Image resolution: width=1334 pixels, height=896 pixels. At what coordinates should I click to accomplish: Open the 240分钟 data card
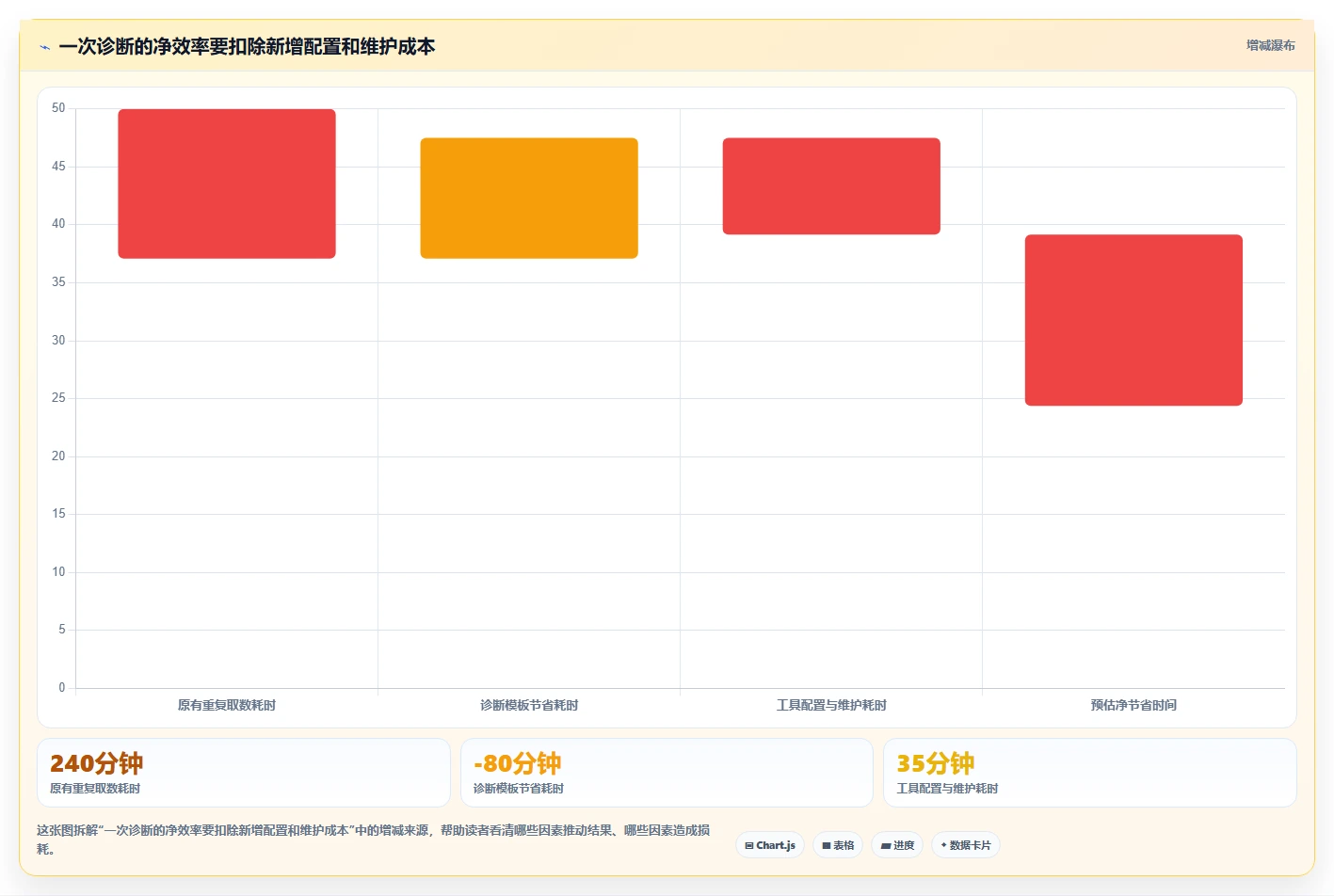244,773
